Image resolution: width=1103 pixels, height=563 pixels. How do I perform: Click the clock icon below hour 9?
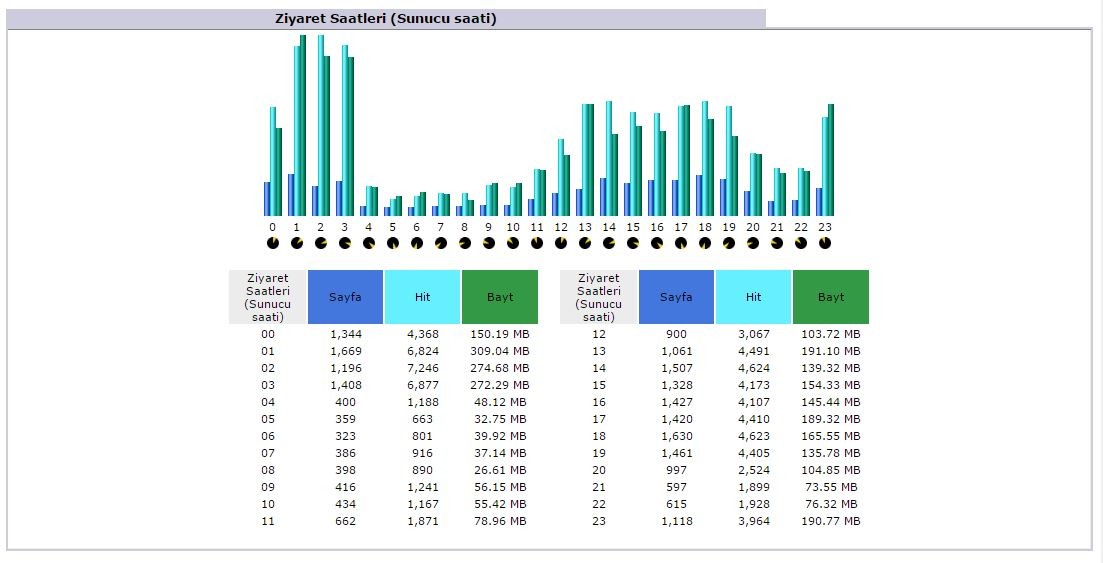[x=488, y=243]
